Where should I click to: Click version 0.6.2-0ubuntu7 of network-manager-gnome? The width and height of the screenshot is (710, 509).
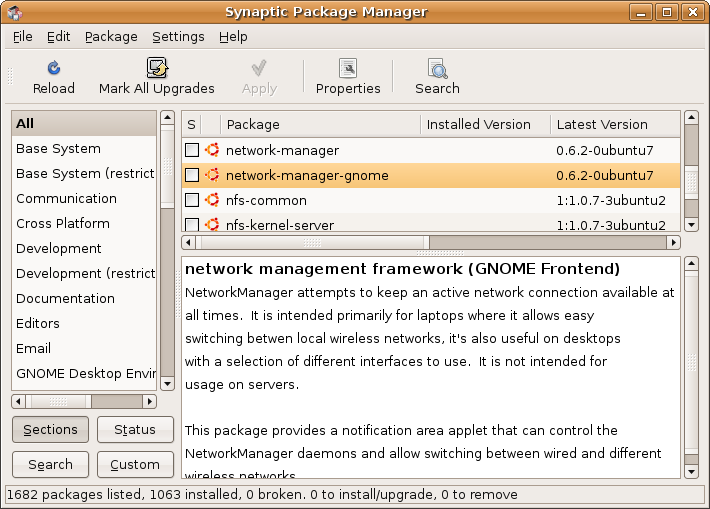(604, 175)
